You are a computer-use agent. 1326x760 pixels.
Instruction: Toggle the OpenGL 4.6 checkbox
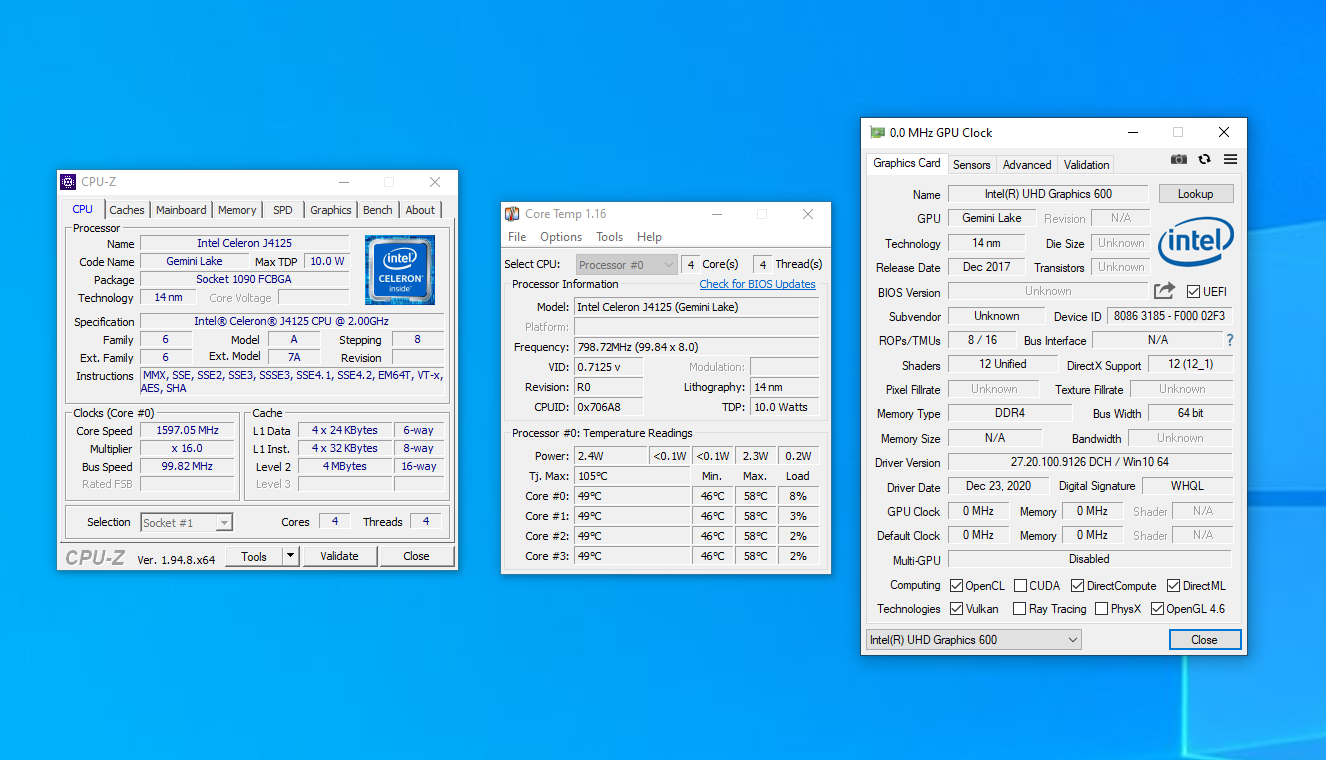(1158, 609)
